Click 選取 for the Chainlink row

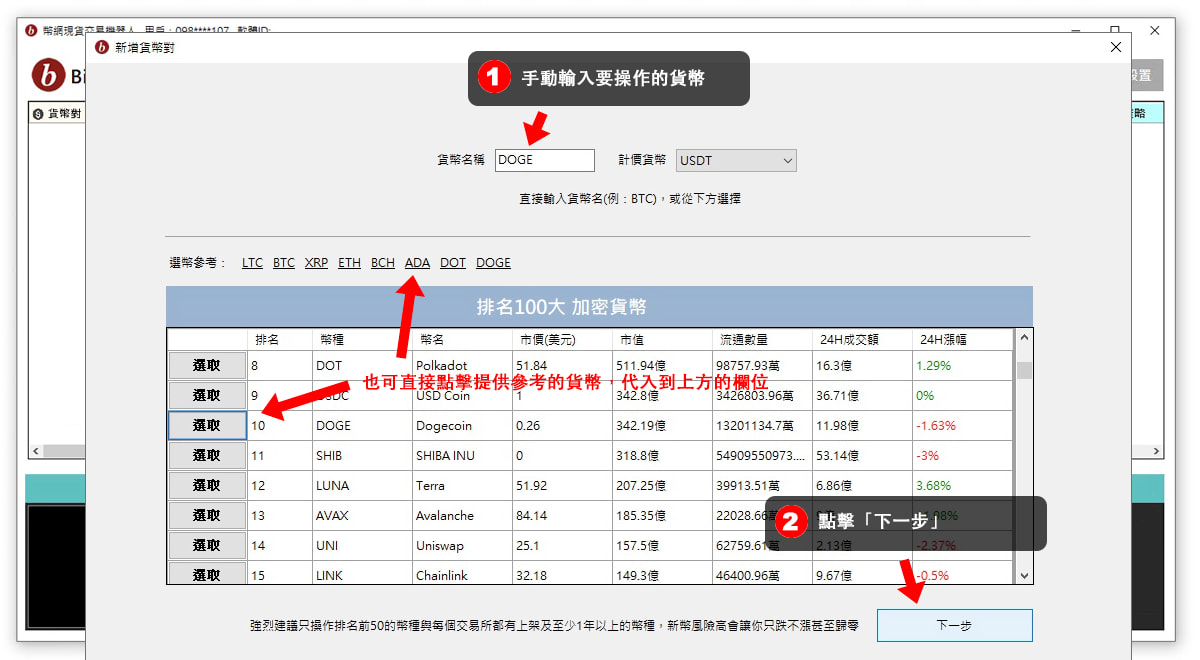tap(207, 573)
